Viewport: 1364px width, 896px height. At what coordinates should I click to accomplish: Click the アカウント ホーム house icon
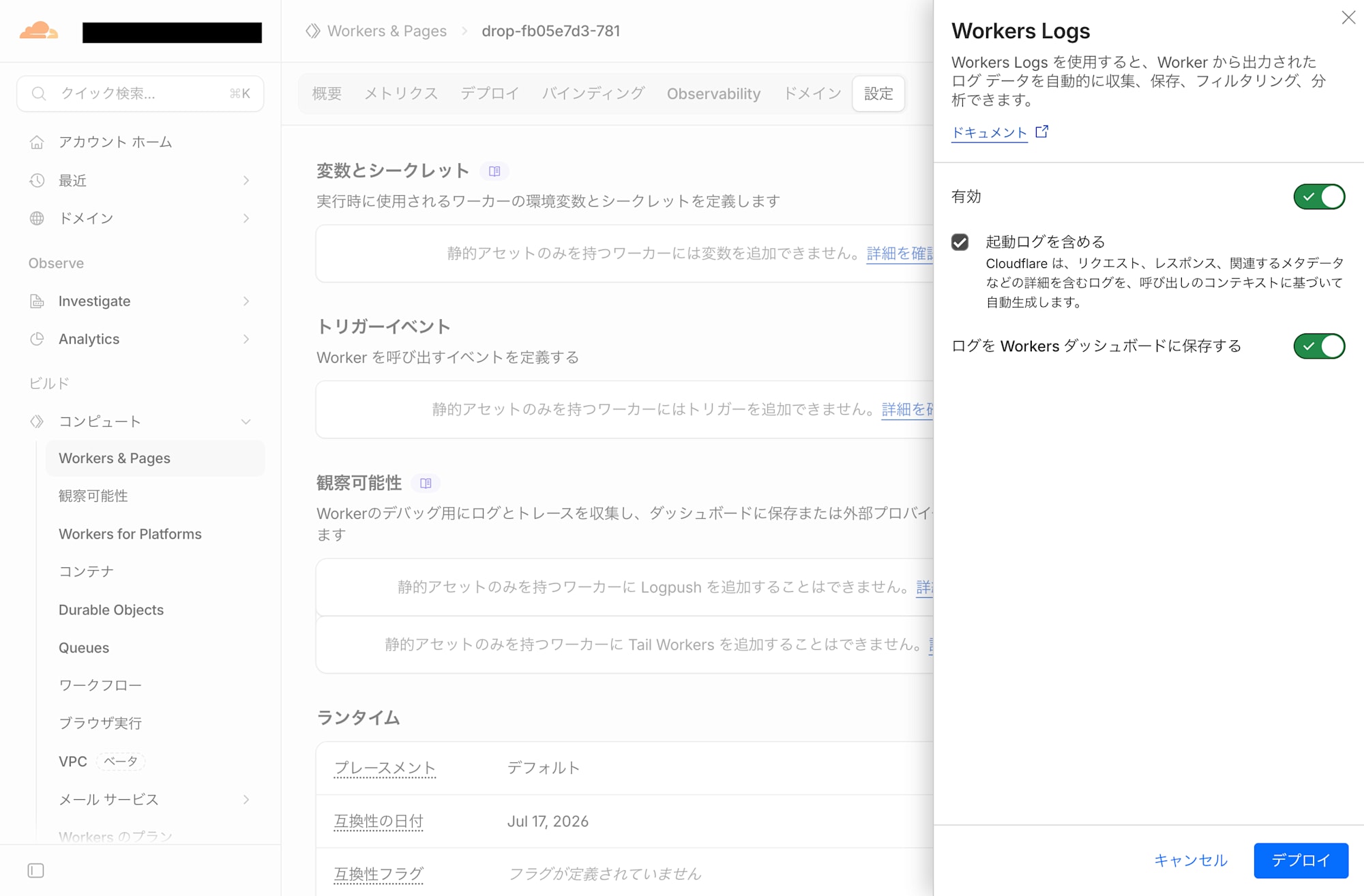(37, 142)
